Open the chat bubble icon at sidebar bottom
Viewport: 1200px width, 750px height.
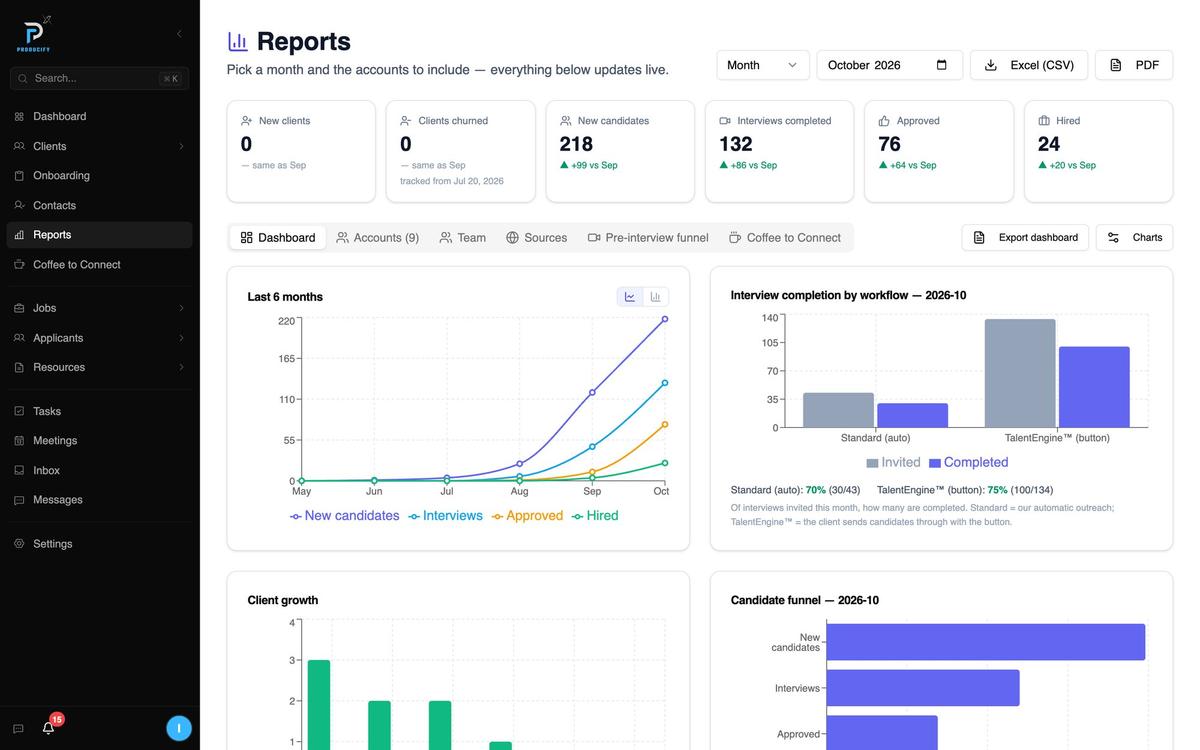(18, 729)
